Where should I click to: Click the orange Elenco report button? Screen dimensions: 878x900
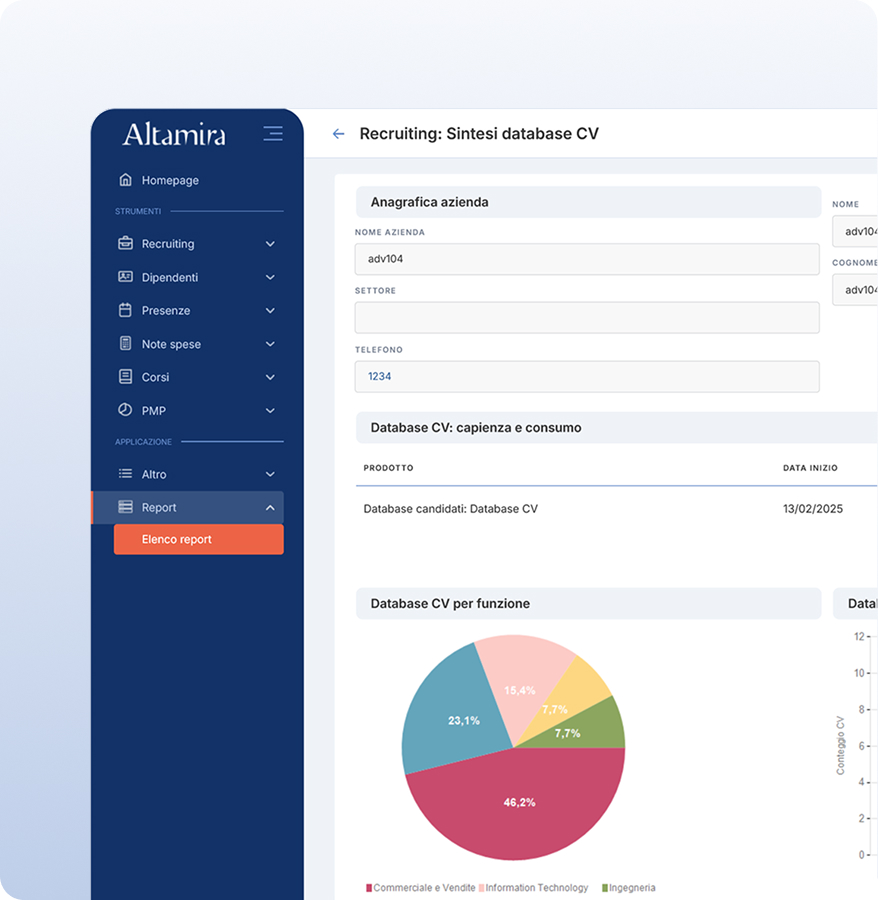[198, 539]
